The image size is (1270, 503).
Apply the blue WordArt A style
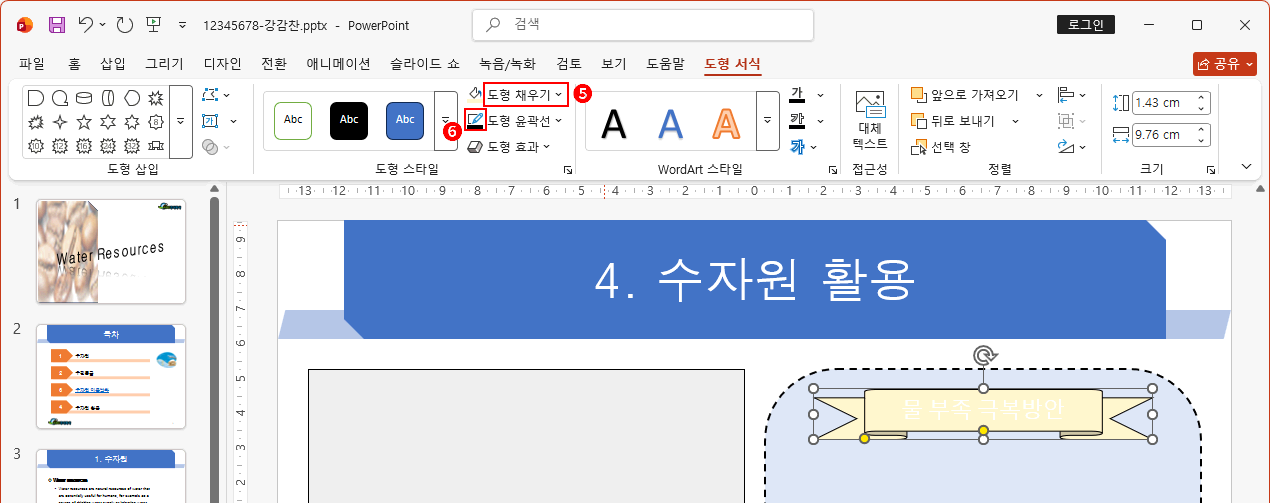tap(670, 123)
